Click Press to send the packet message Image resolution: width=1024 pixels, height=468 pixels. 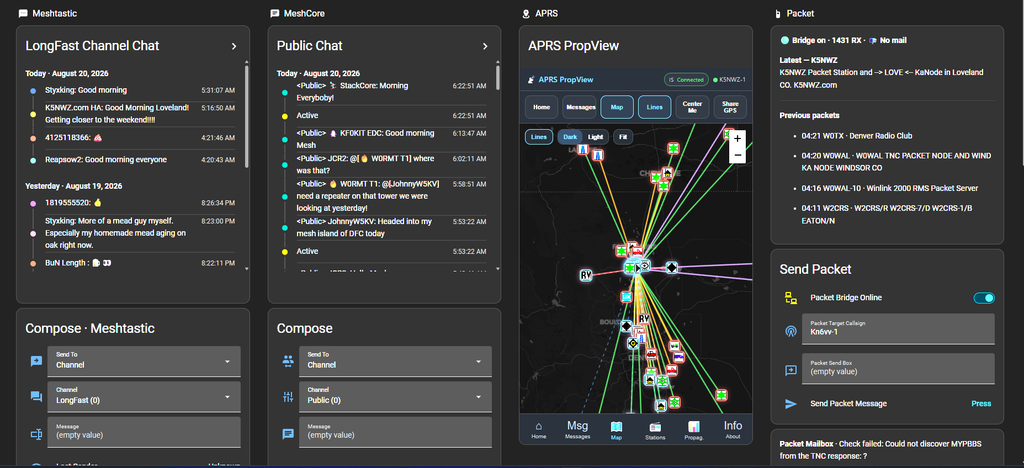coord(981,404)
